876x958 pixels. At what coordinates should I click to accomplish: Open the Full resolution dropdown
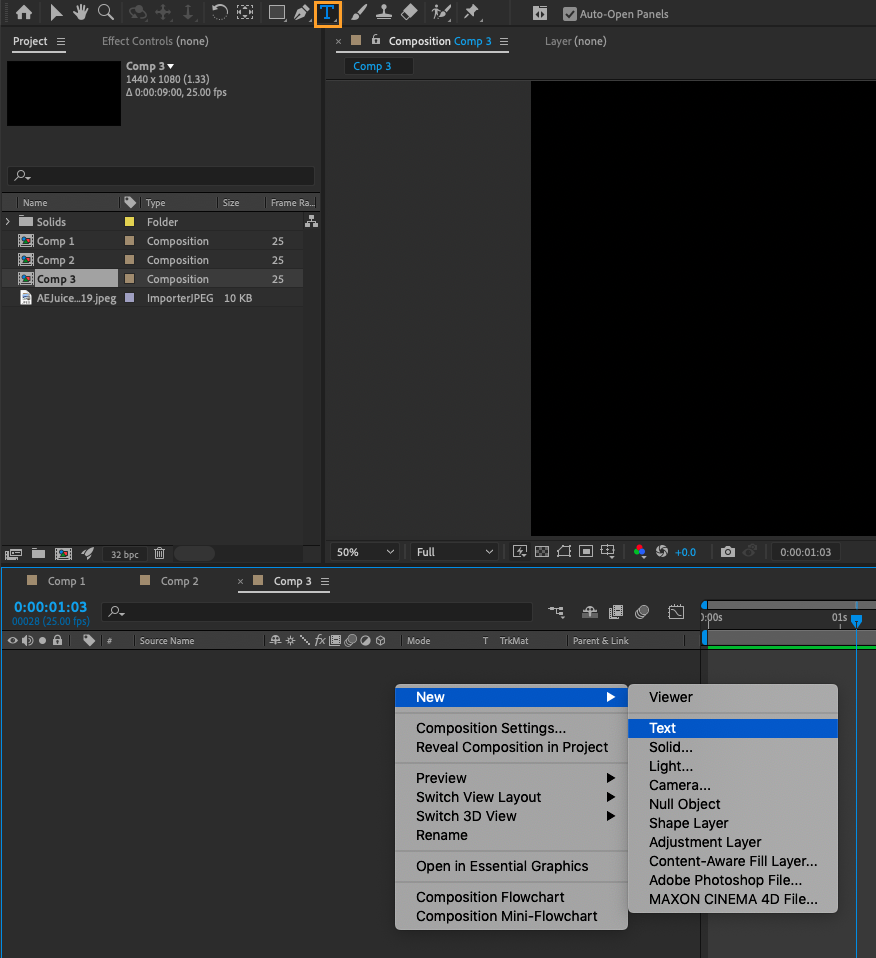tap(454, 552)
